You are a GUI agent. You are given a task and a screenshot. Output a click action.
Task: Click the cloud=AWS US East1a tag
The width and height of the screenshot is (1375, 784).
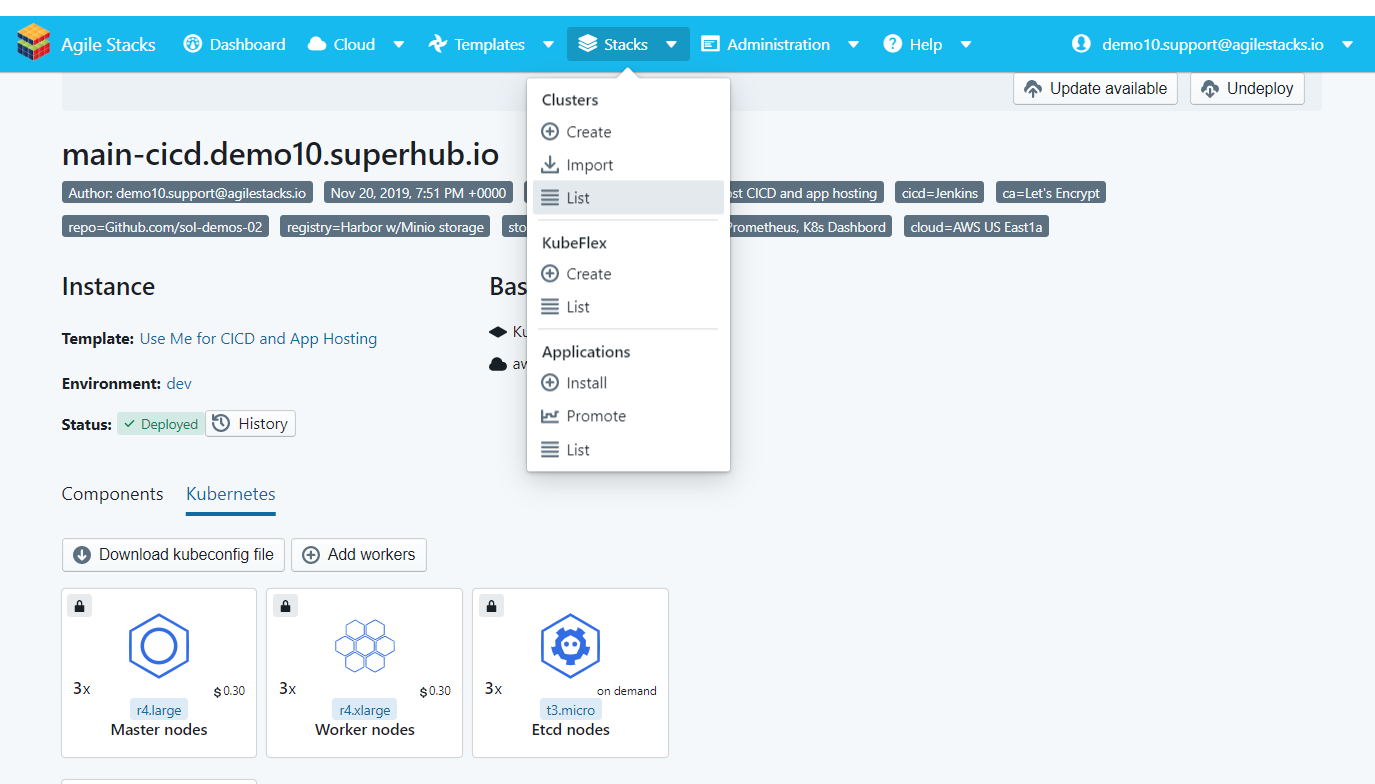pyautogui.click(x=977, y=227)
